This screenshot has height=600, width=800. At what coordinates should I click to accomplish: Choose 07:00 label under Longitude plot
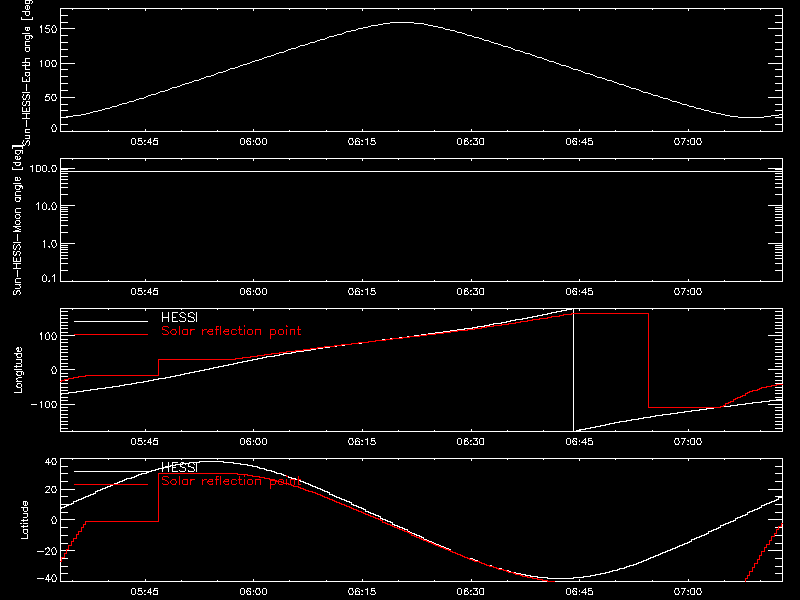(688, 442)
